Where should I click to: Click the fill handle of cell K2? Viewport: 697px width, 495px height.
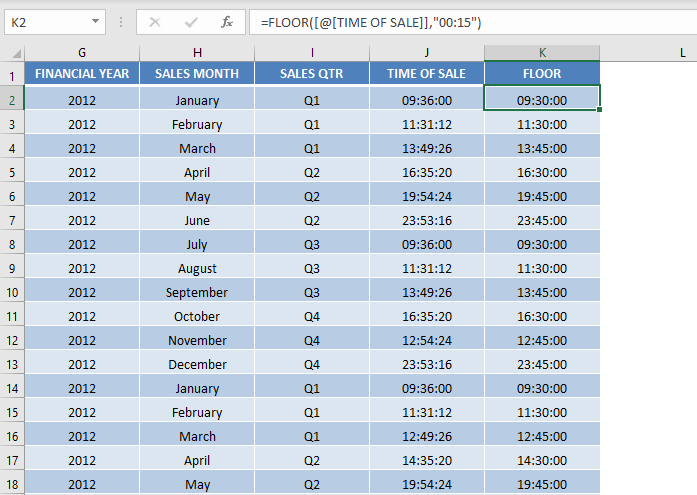[x=599, y=109]
